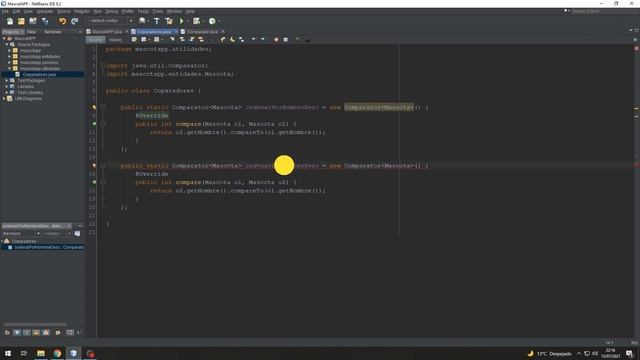Switch to the Files tab

31,32
